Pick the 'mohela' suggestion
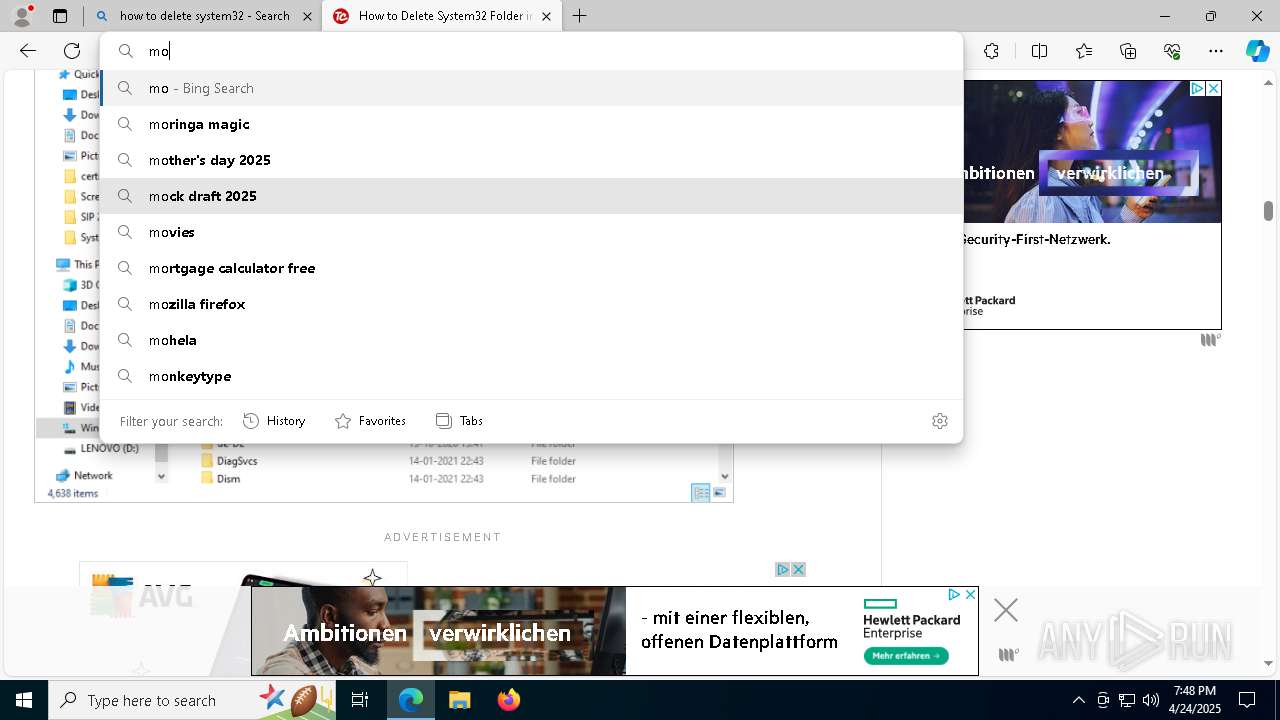Image resolution: width=1280 pixels, height=720 pixels. (531, 340)
